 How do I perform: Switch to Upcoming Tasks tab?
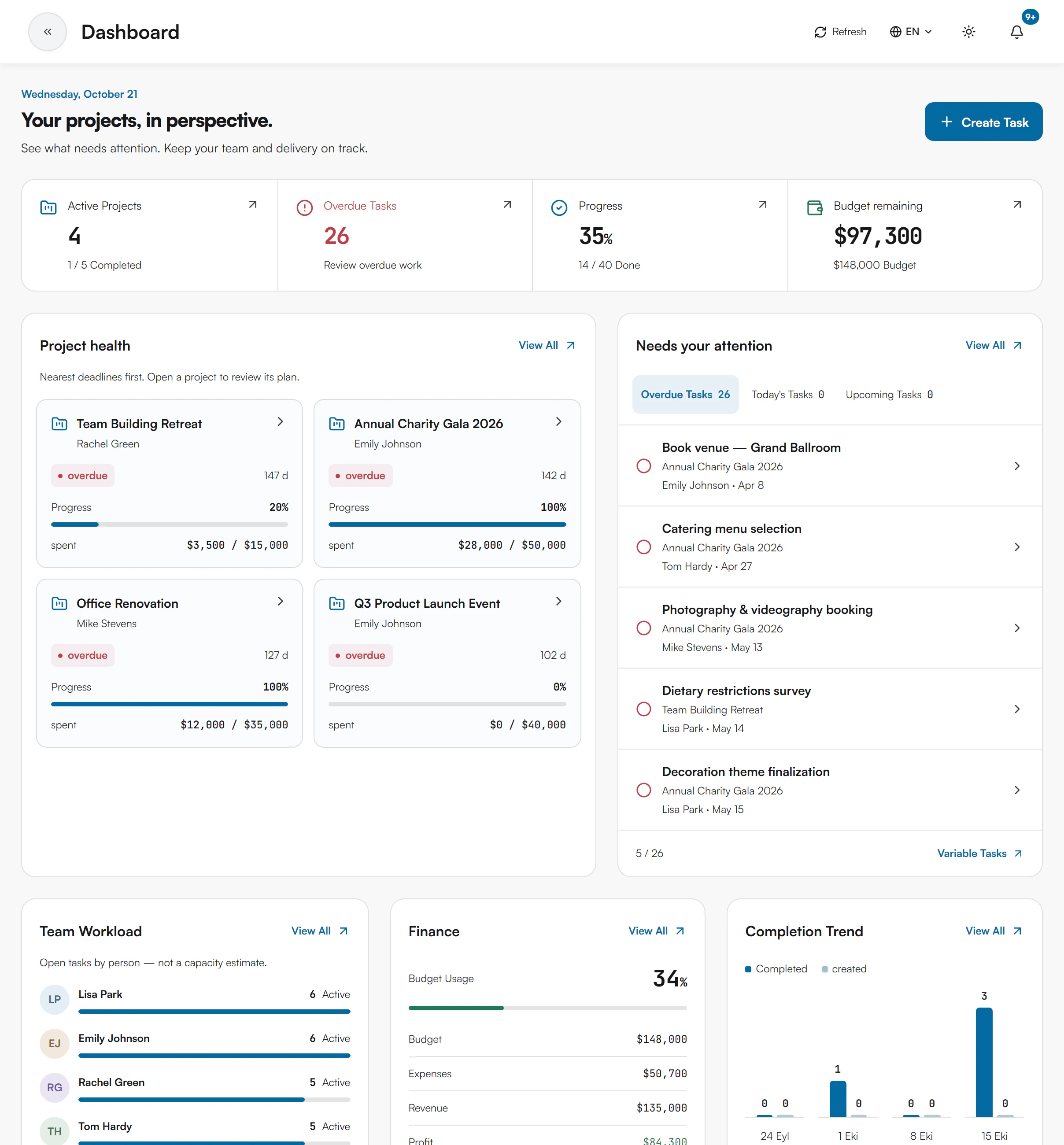tap(889, 394)
